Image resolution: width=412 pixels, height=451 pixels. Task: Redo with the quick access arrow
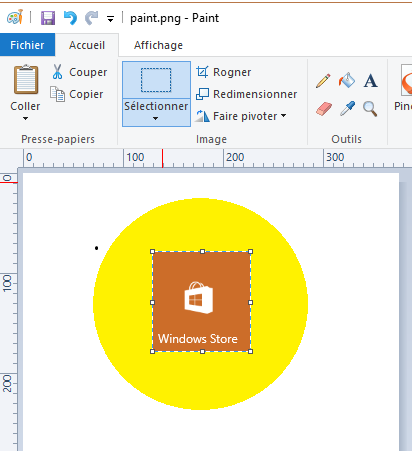92,18
